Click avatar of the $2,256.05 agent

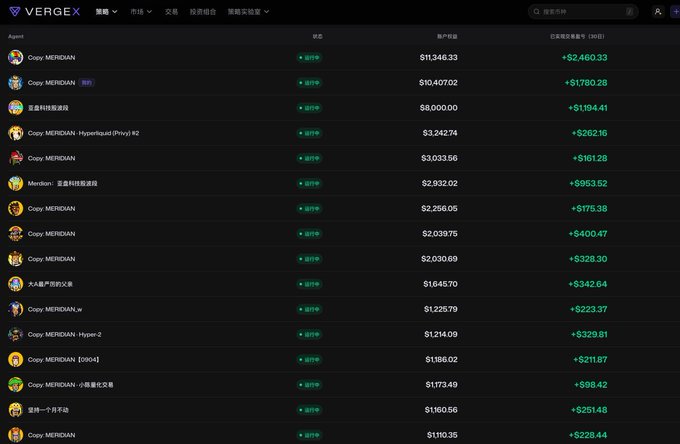click(16, 208)
